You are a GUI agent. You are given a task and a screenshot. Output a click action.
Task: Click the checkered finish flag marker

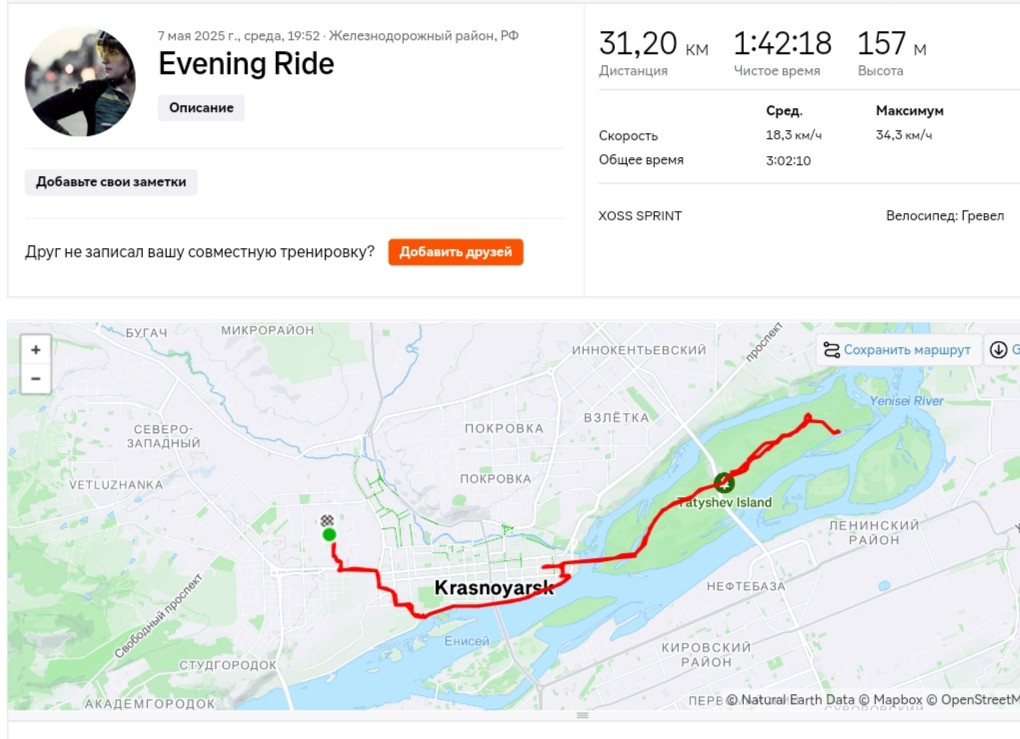[327, 520]
